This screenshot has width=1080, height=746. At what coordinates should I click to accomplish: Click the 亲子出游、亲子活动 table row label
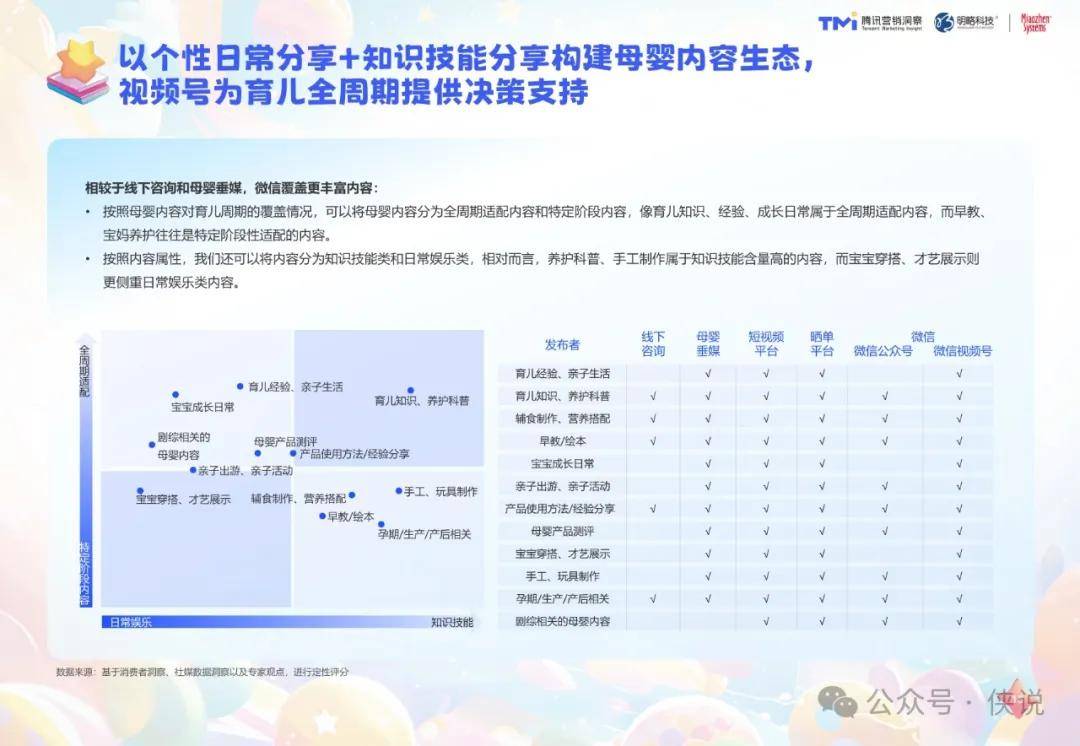pos(563,486)
